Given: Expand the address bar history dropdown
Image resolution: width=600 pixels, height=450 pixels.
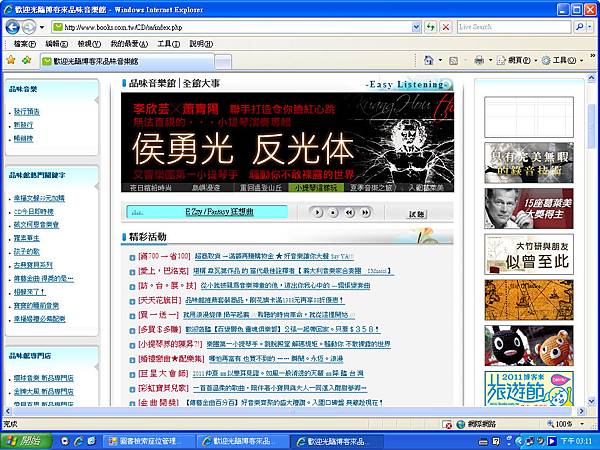Looking at the screenshot, I should coord(416,27).
